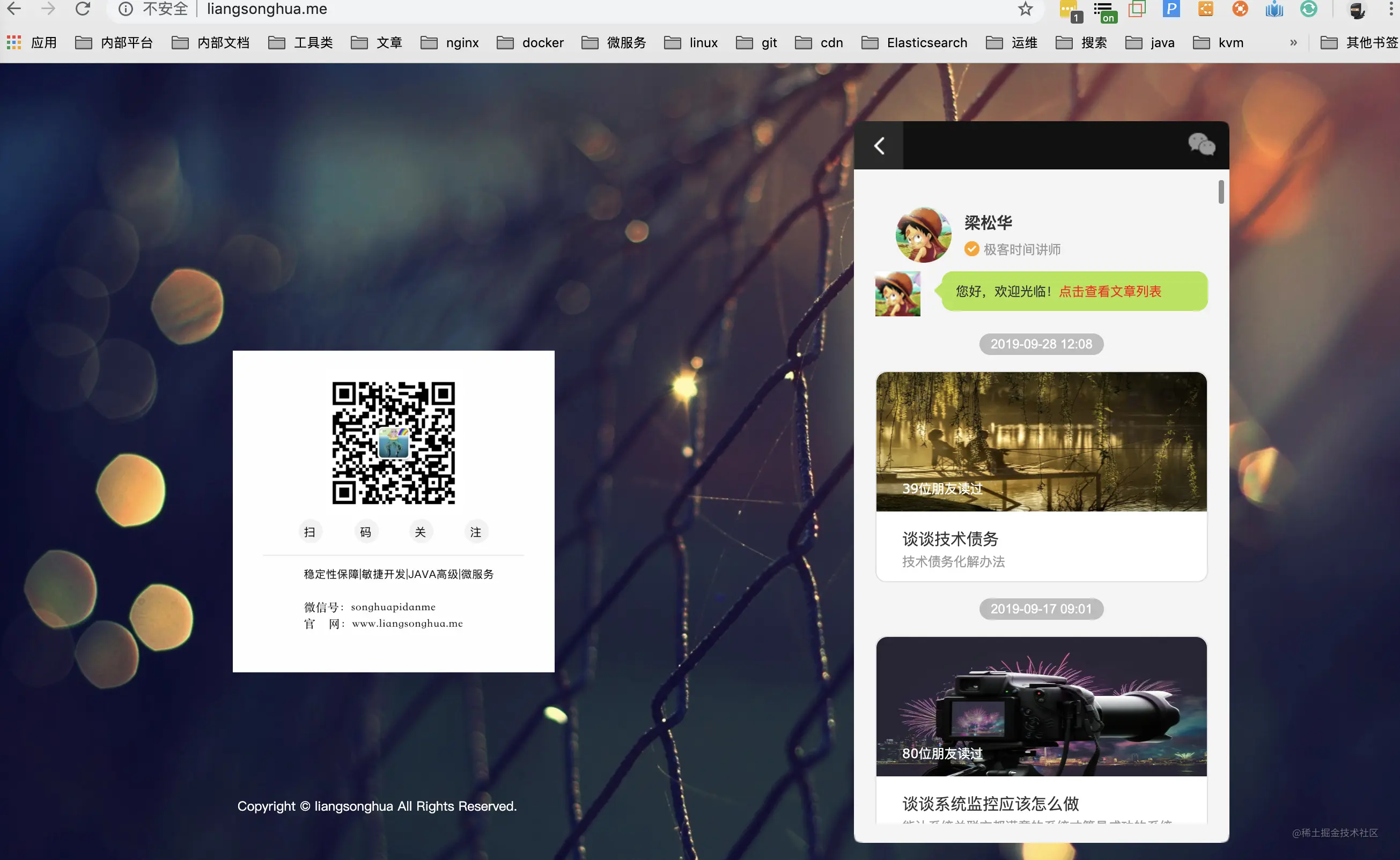Viewport: 1400px width, 860px height.
Task: Open the yellow extension with badge 1
Action: tap(1070, 11)
